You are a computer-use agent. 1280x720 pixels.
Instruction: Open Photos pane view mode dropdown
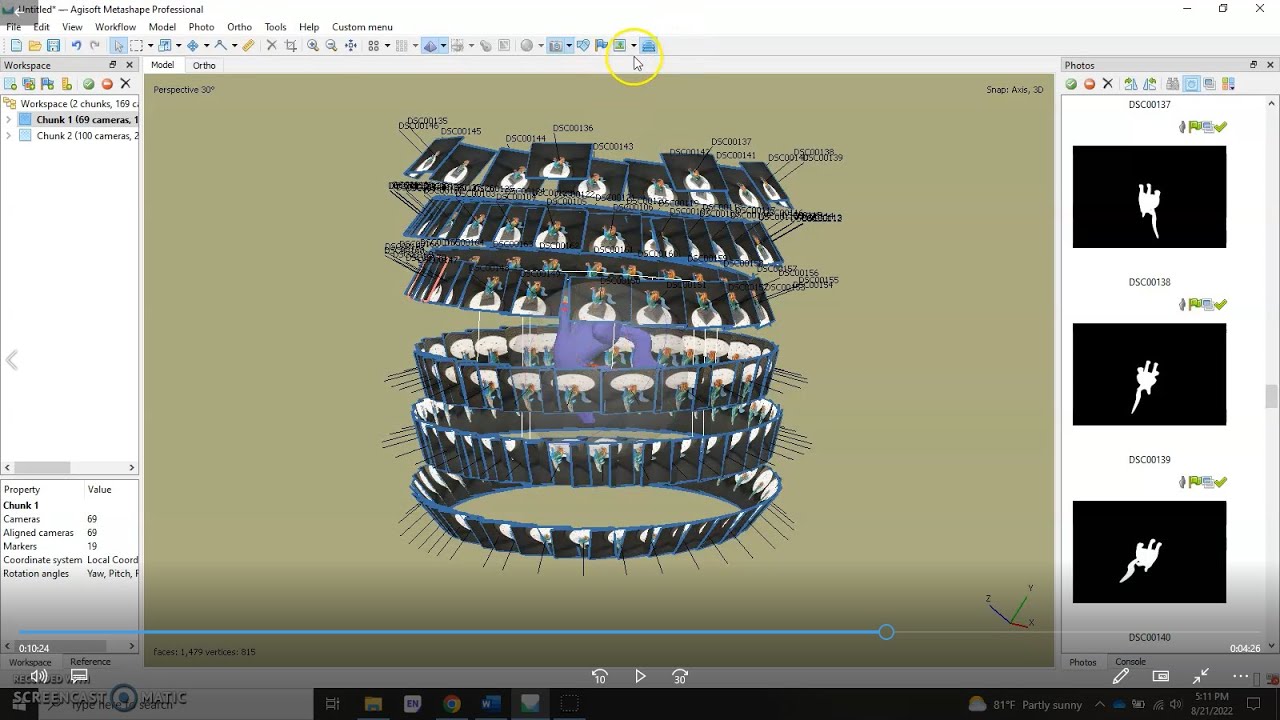pos(1228,84)
